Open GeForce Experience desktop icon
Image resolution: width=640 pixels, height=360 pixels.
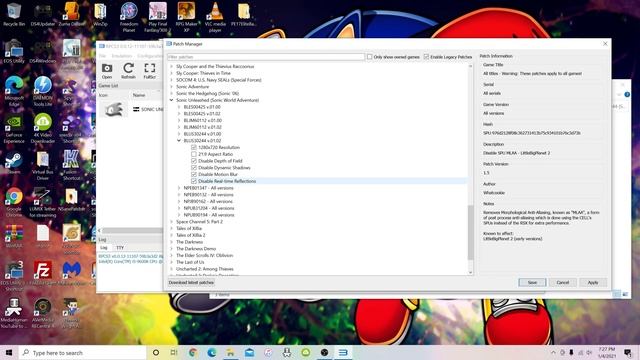tap(14, 128)
